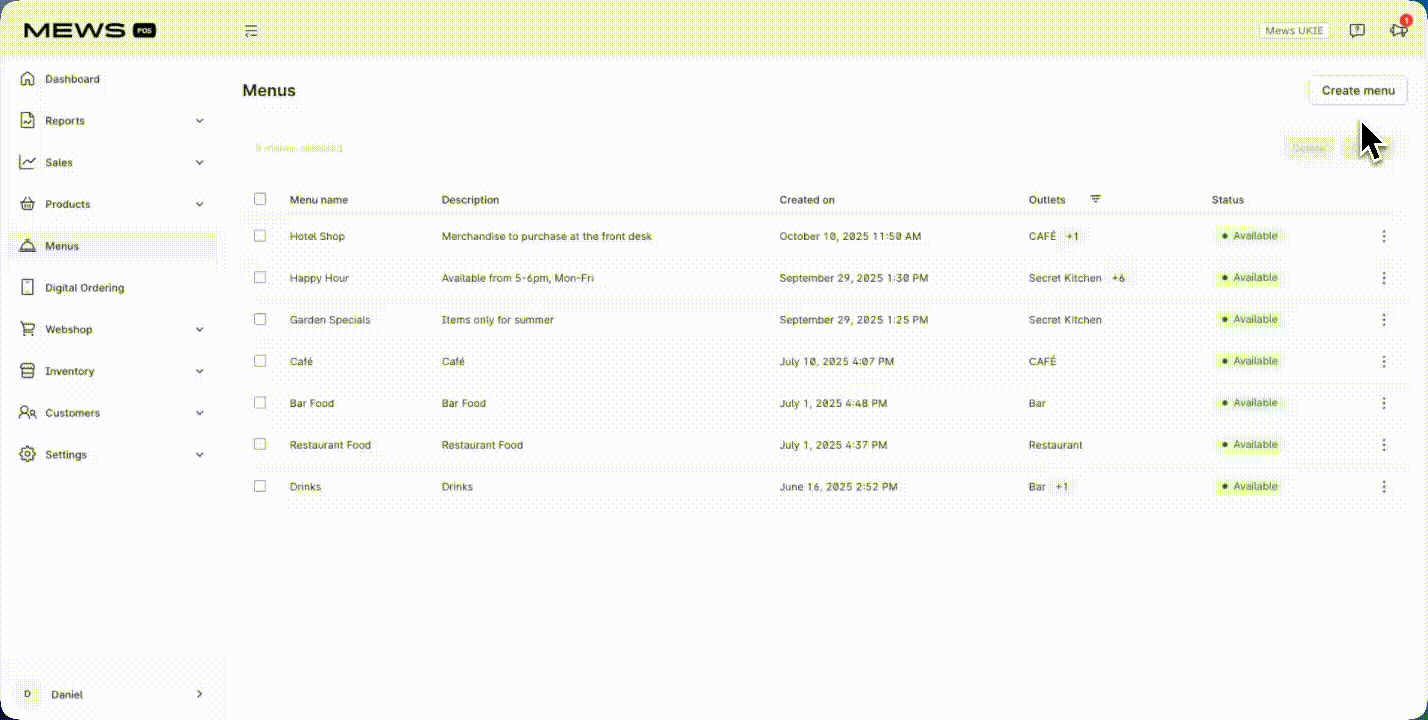Select the Hotel Shop row checkbox
This screenshot has width=1428, height=720.
tap(260, 236)
